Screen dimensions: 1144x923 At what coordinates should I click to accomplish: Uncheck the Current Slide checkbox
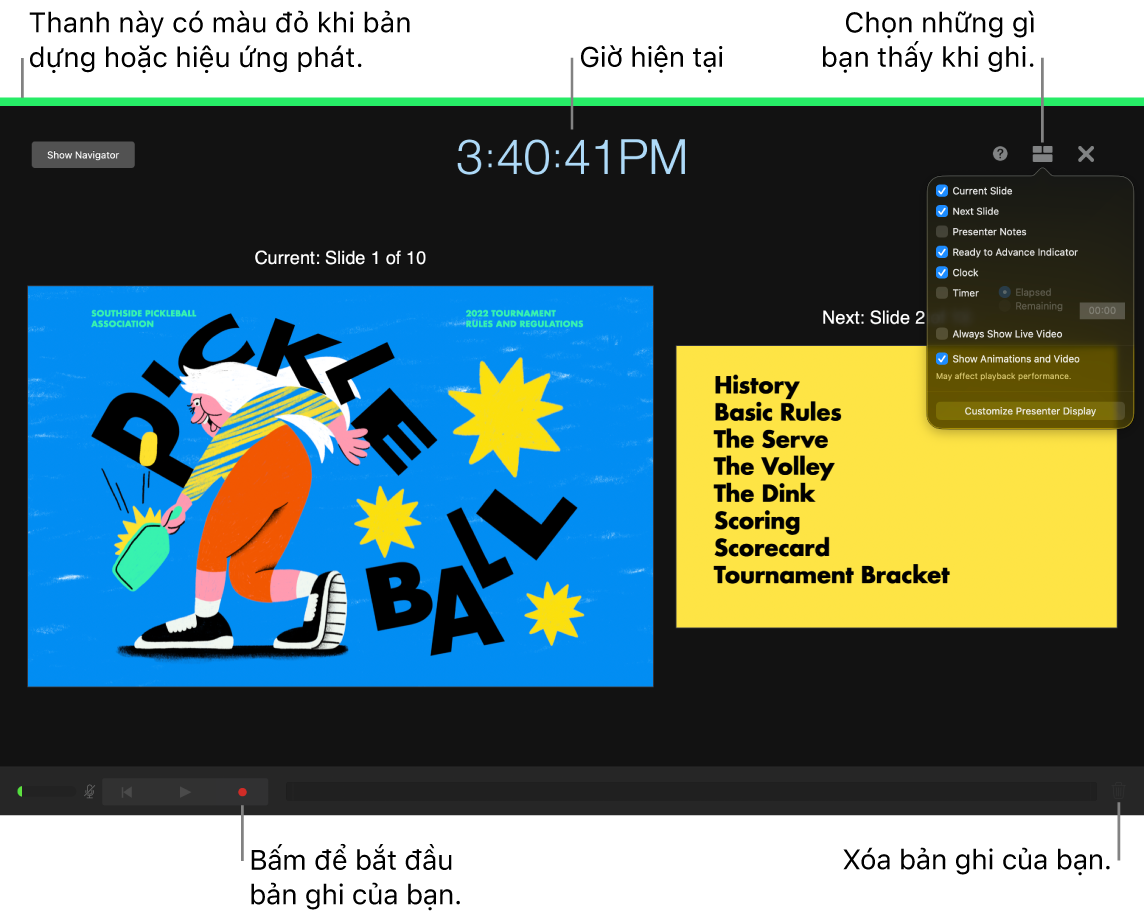(942, 190)
